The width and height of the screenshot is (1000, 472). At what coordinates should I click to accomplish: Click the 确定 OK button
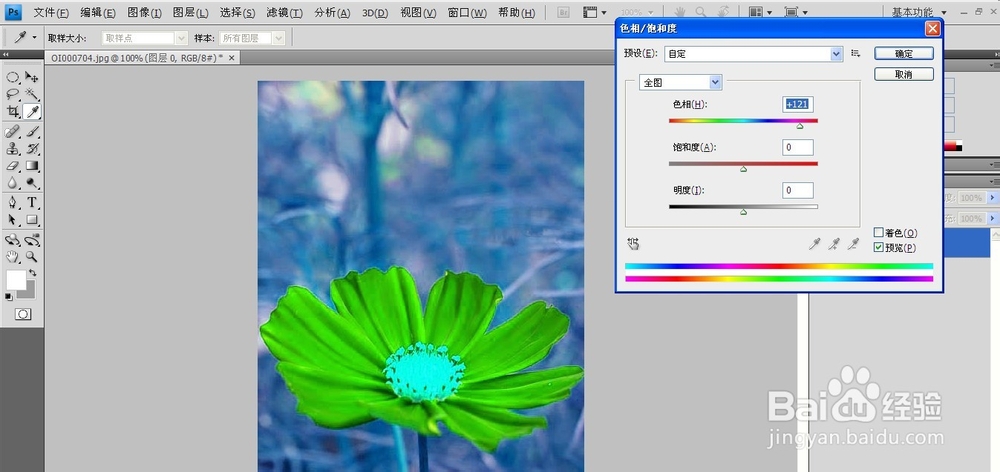click(x=904, y=54)
